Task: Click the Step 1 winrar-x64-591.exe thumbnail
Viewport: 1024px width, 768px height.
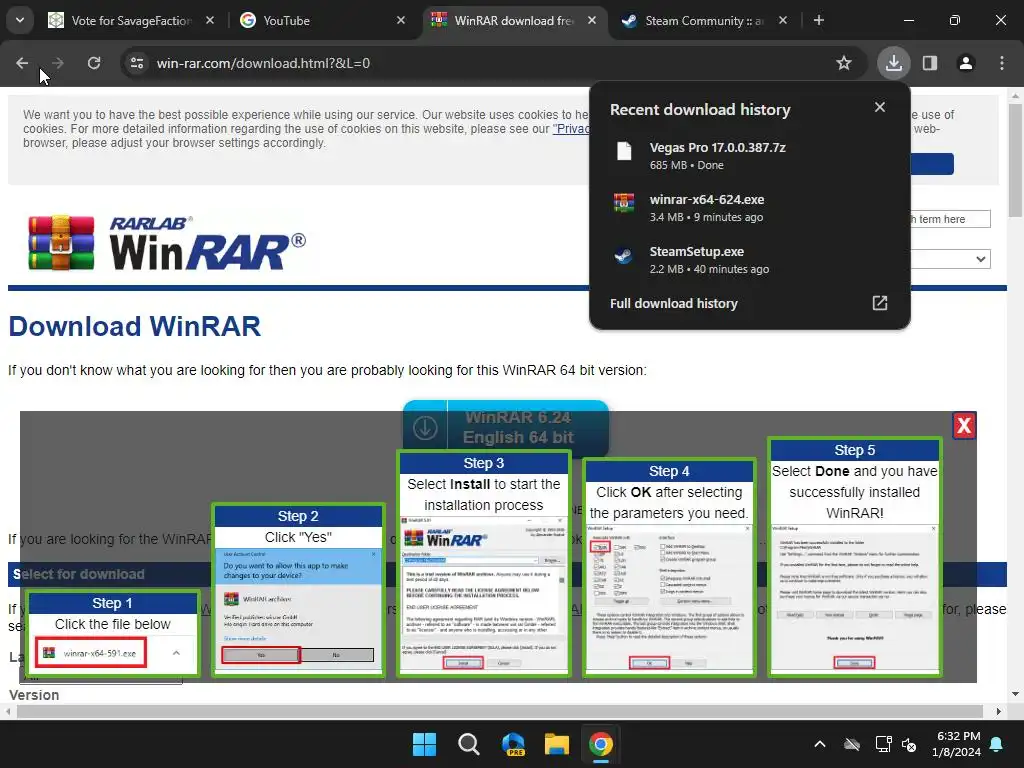Action: [91, 653]
